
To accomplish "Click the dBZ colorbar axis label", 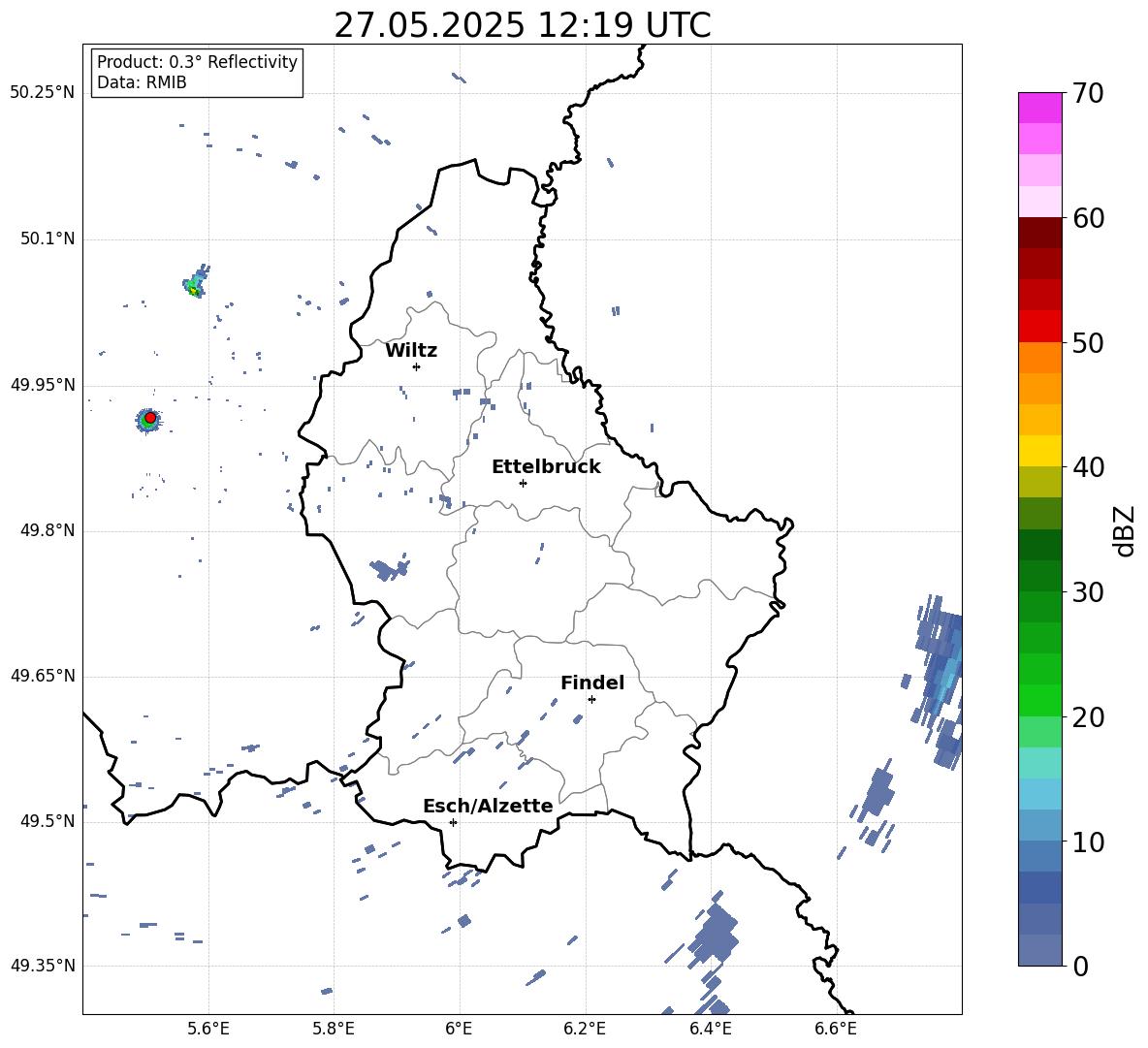I will pos(1126,530).
